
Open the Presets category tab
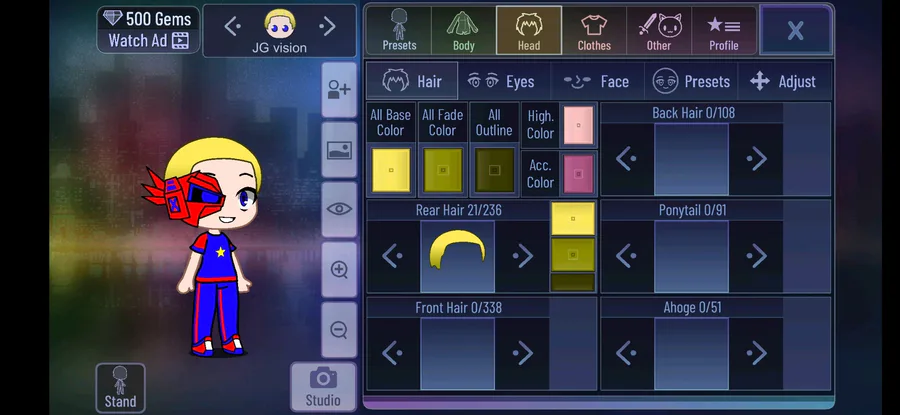coord(399,30)
